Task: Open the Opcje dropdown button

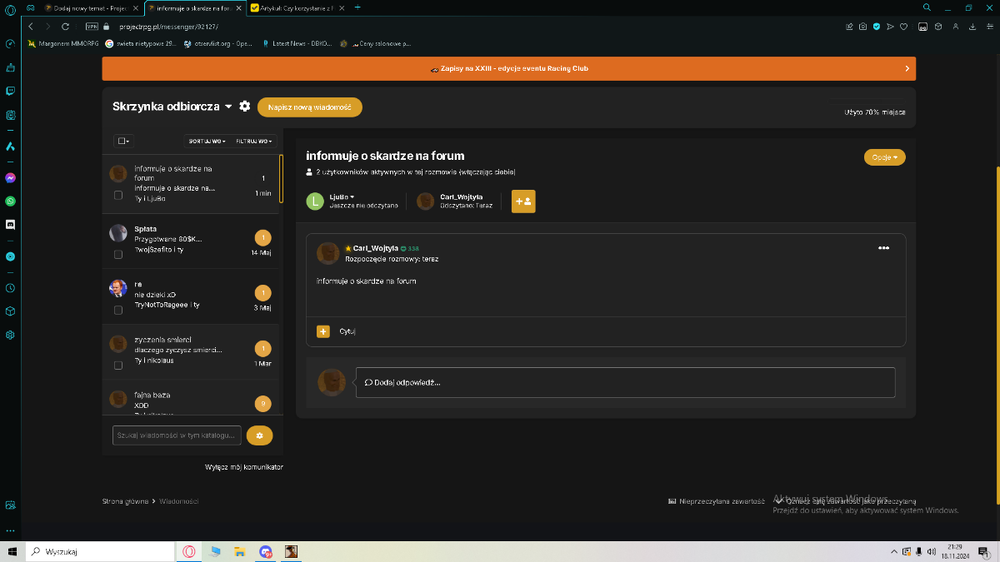Action: [x=885, y=158]
